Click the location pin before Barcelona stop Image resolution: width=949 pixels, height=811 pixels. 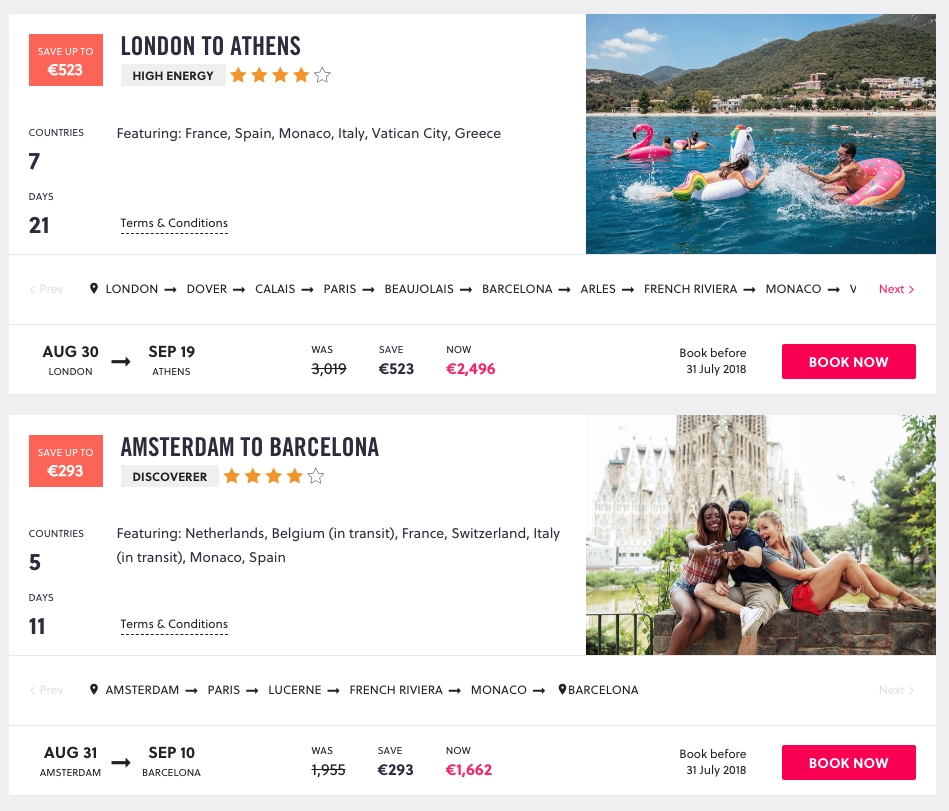pyautogui.click(x=562, y=690)
